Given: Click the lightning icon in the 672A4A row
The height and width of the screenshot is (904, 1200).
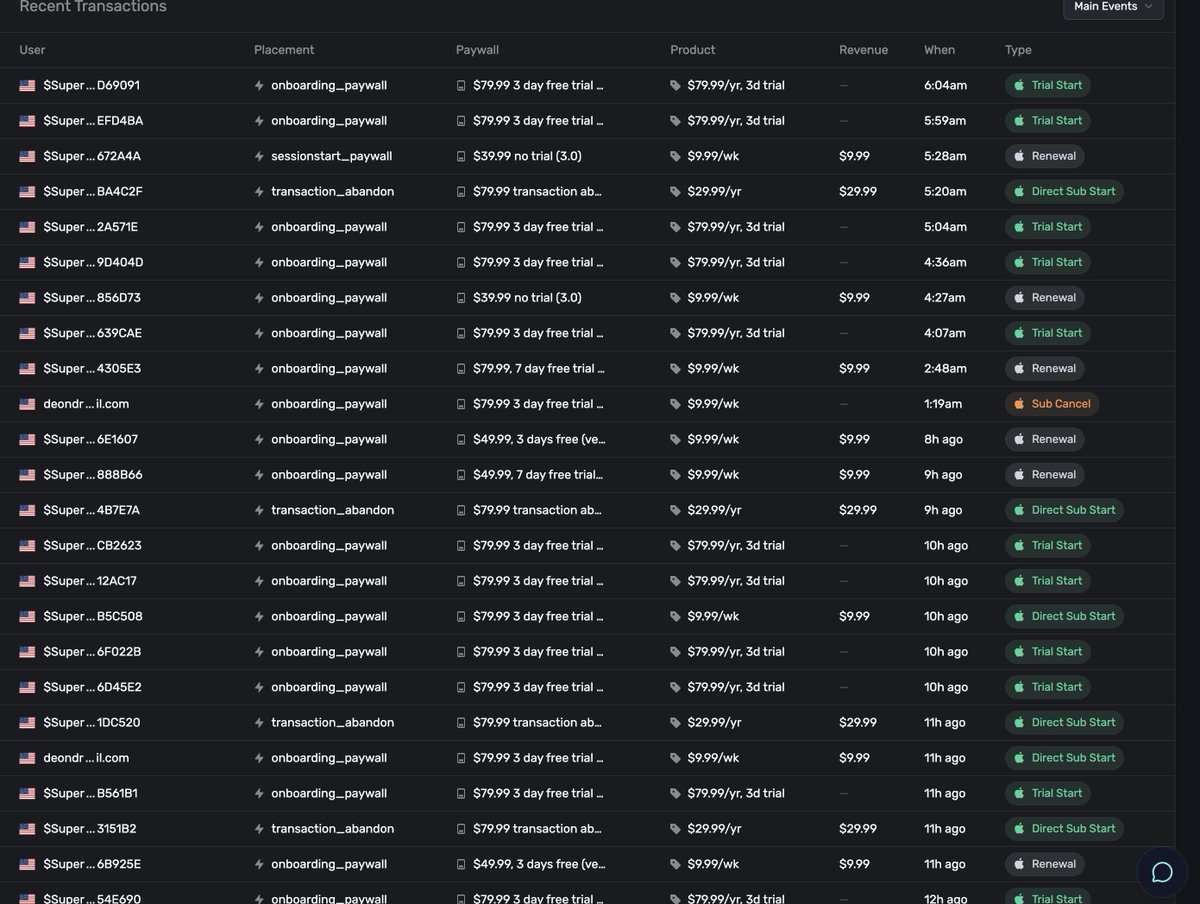Looking at the screenshot, I should point(260,156).
